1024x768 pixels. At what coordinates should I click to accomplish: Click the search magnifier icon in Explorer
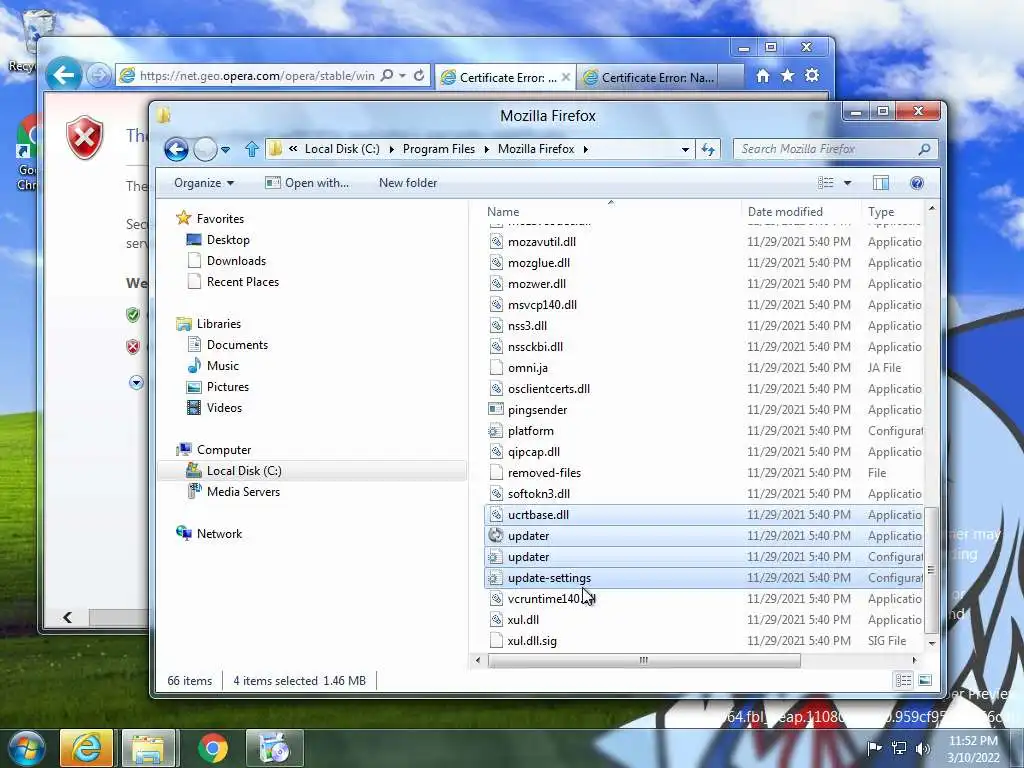click(924, 149)
